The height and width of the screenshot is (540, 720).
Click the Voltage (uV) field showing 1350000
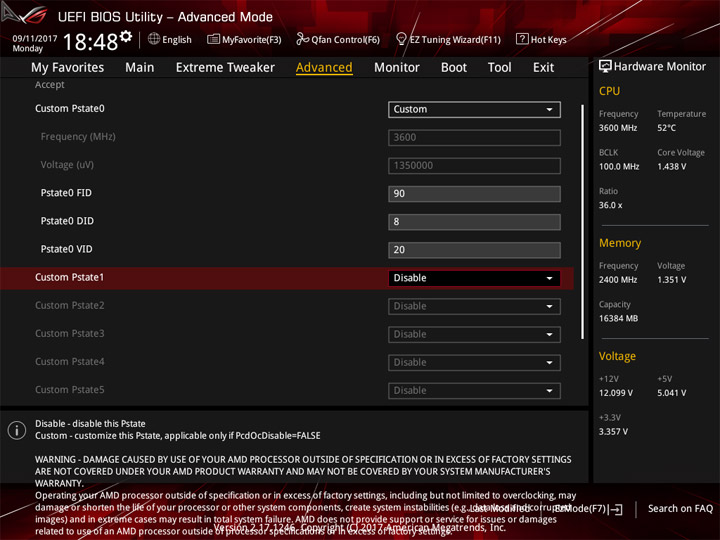[x=474, y=166]
